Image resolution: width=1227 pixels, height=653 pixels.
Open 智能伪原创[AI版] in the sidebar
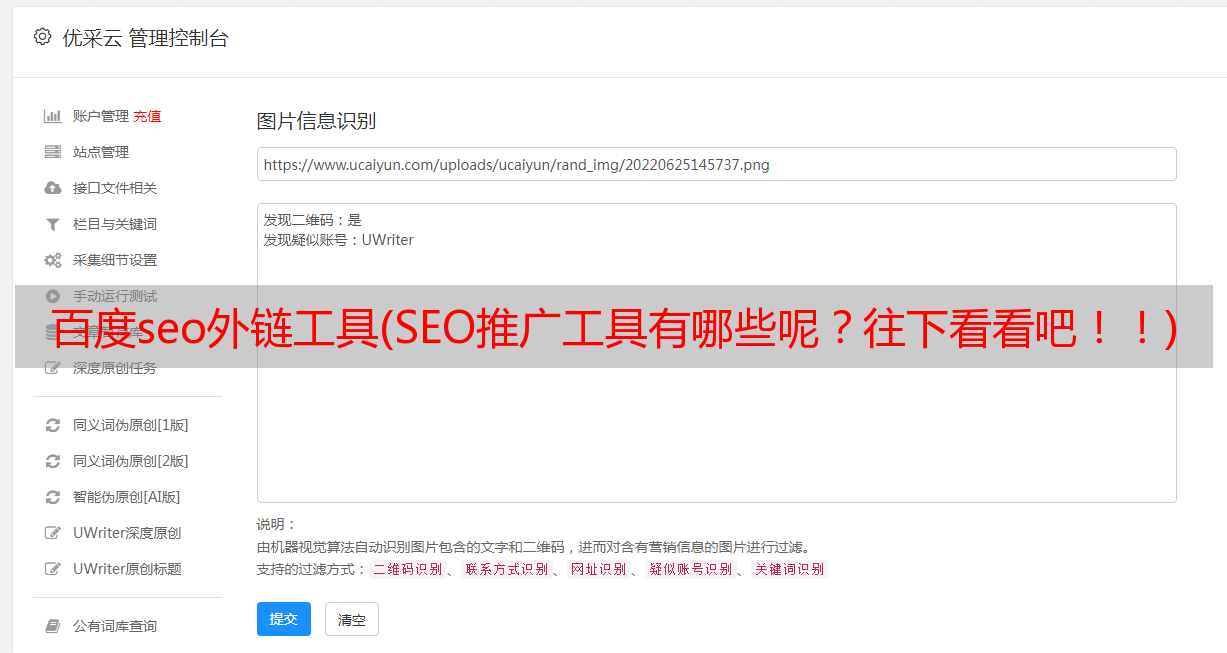coord(127,497)
